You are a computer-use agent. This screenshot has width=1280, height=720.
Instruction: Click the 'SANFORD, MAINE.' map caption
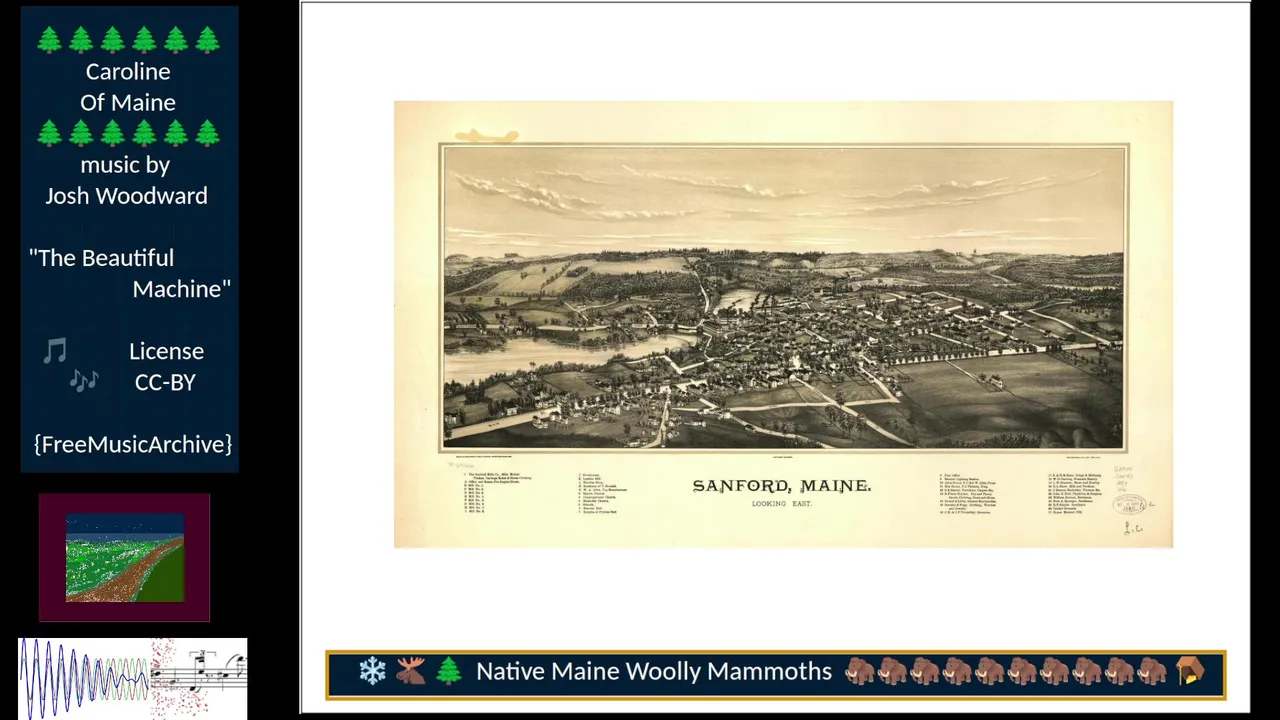click(x=782, y=486)
